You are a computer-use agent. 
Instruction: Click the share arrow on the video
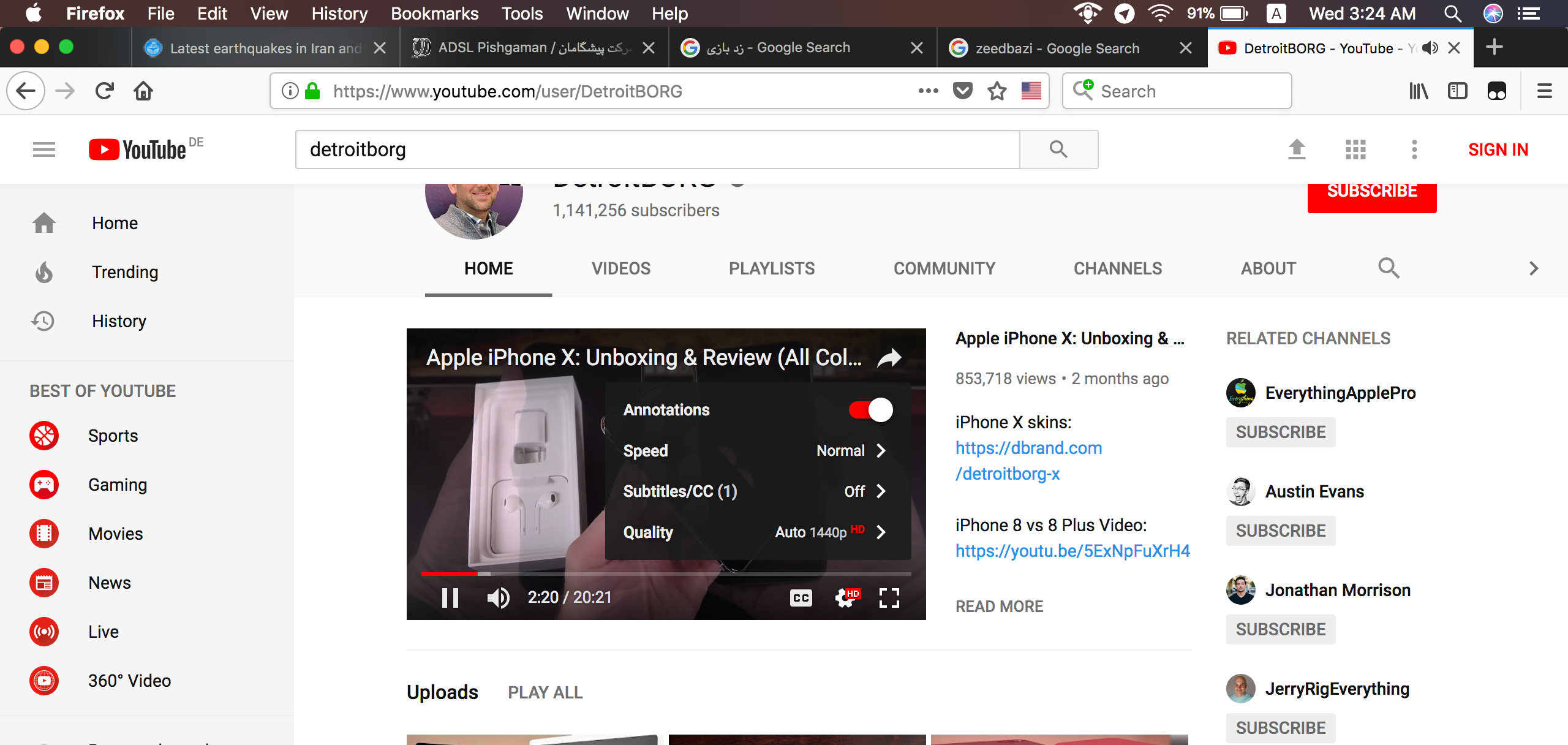889,358
